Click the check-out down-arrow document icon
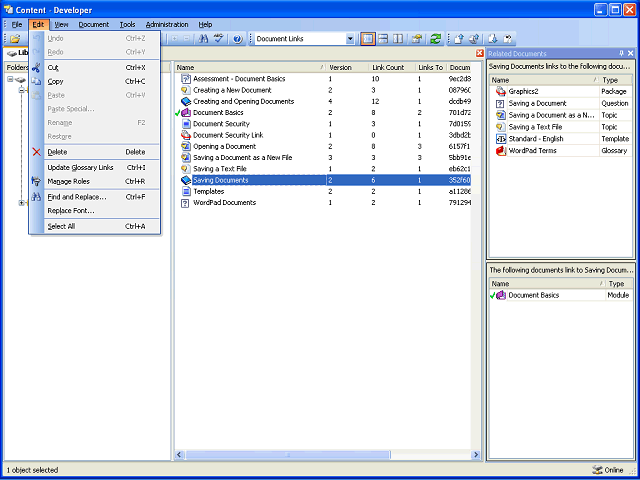 (493, 39)
